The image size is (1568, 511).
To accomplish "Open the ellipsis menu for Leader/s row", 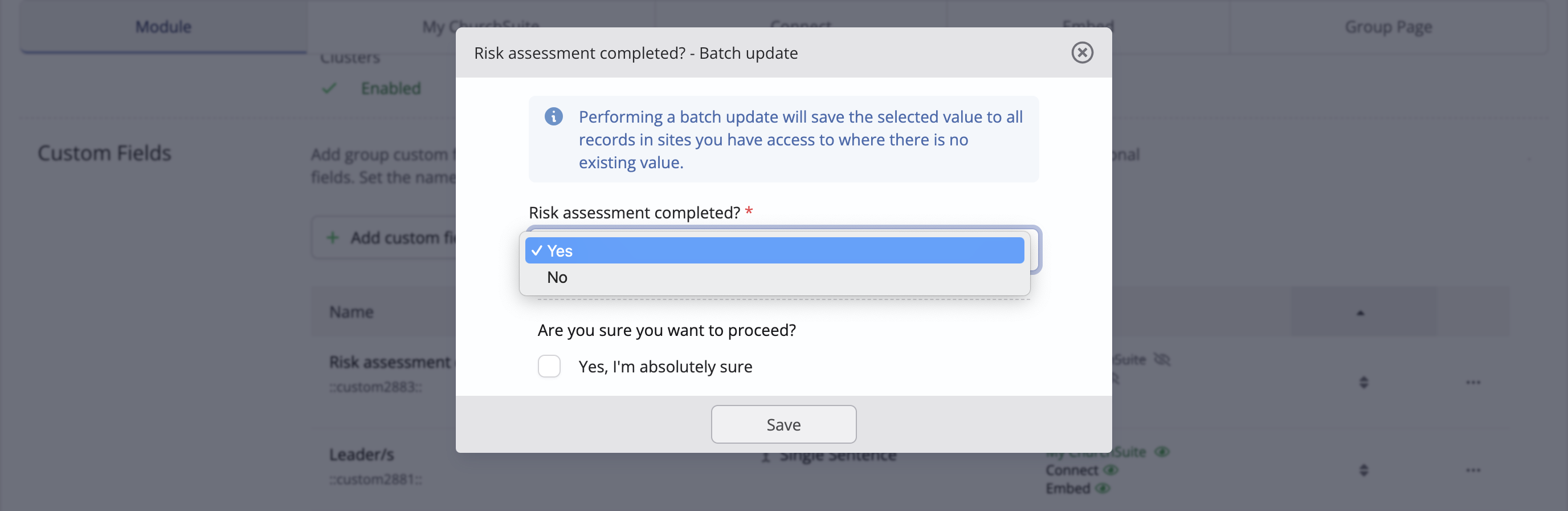I will 1473,469.
